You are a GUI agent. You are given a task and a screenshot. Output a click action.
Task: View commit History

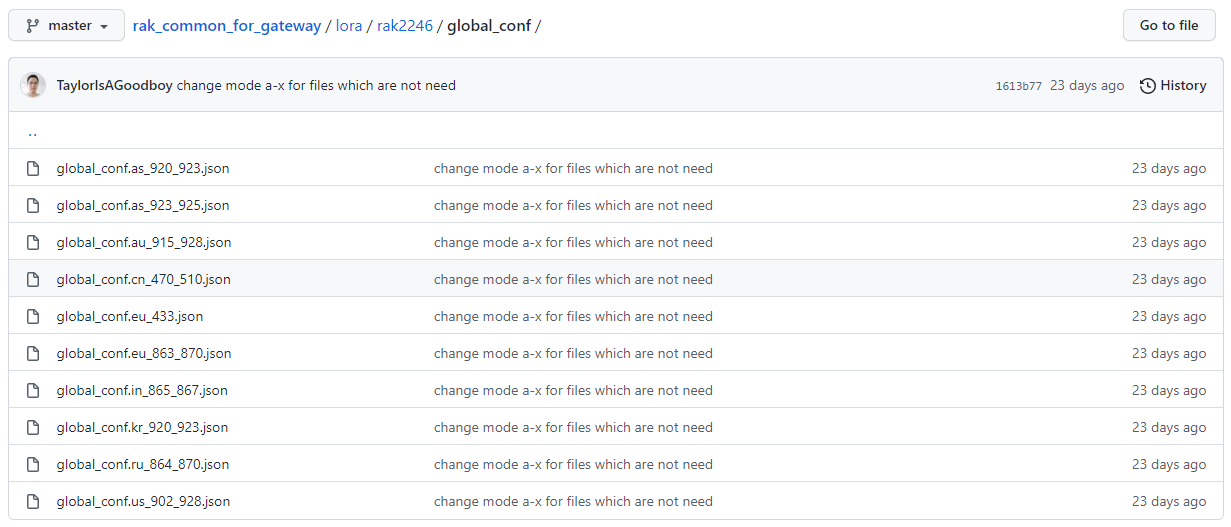point(1173,86)
